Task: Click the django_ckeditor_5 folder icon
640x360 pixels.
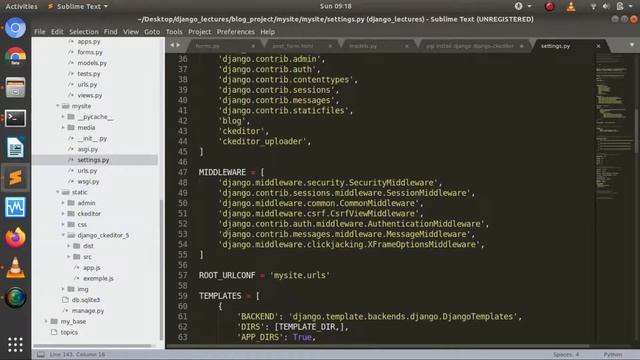Action: [x=71, y=236]
